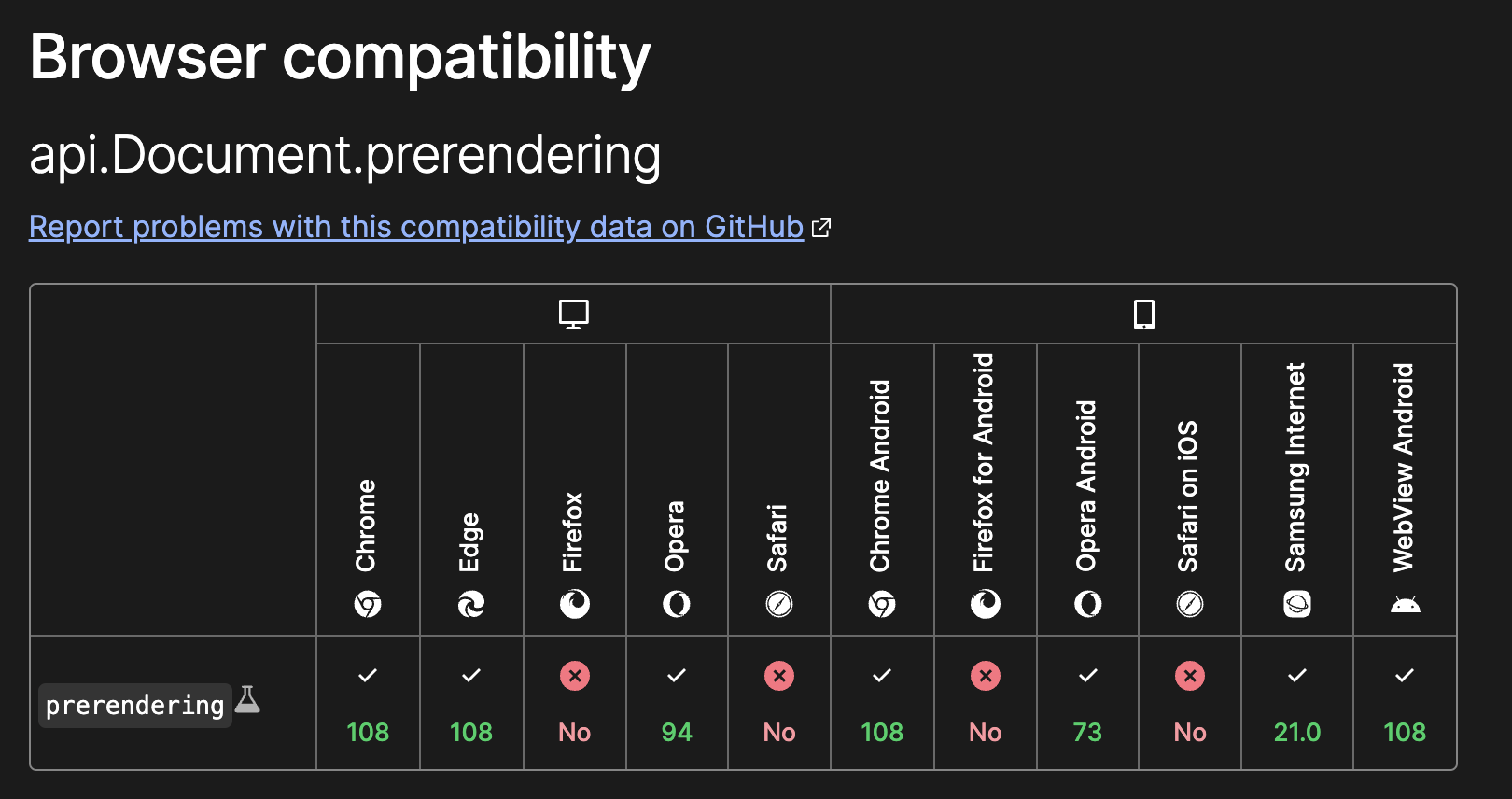
Task: Click the experimental flask icon beside prerendering
Action: (x=247, y=699)
